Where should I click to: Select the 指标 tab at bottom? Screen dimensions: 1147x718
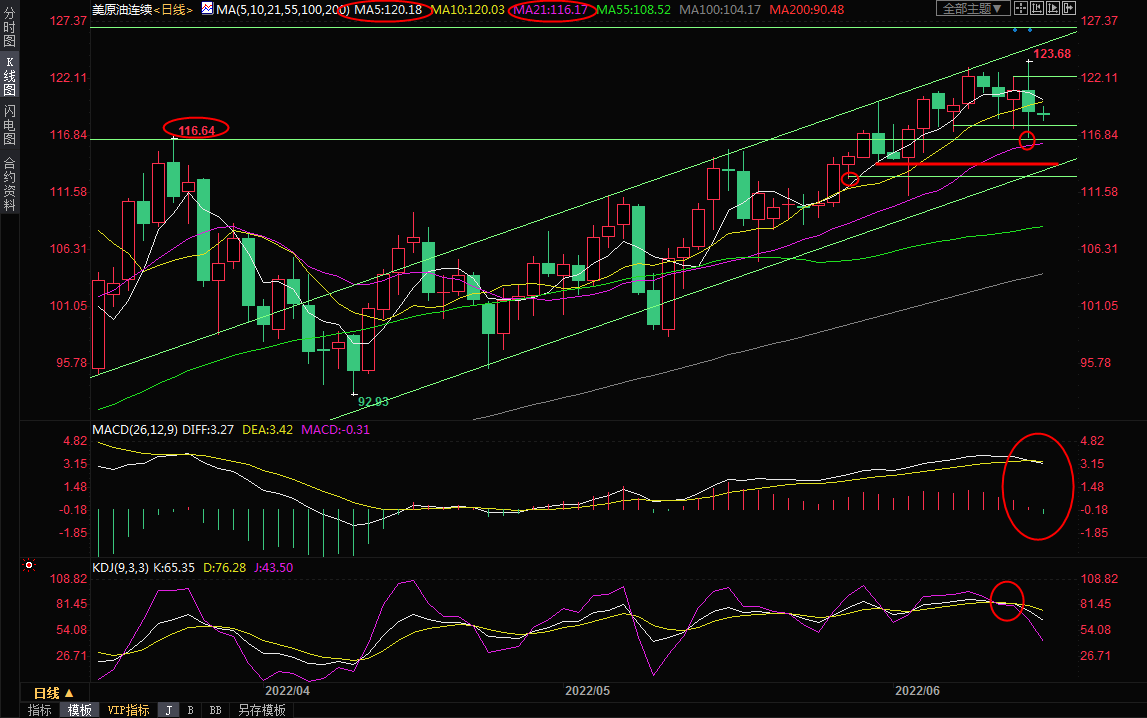[x=40, y=710]
